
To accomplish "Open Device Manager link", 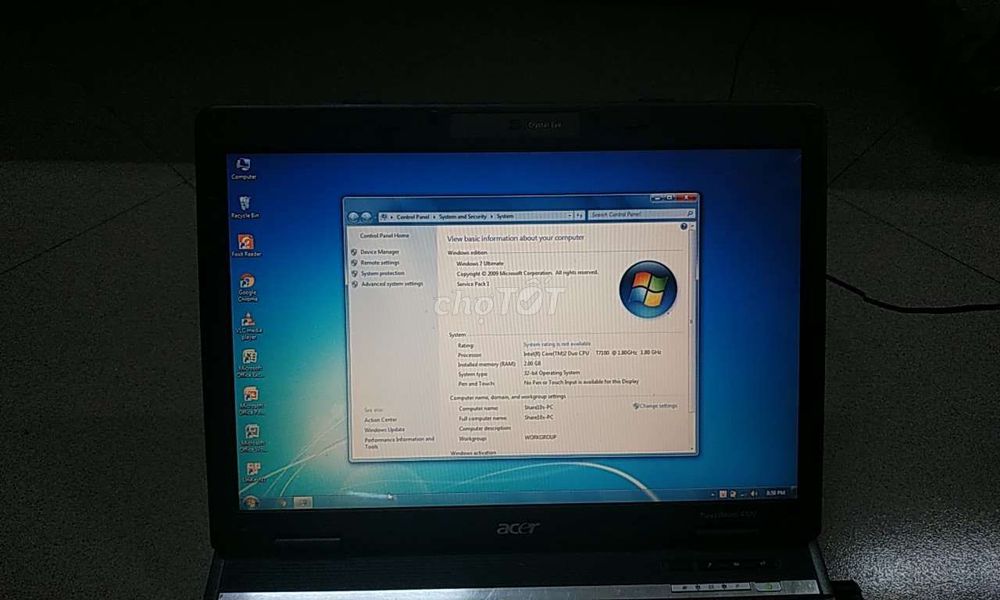I will coord(379,252).
